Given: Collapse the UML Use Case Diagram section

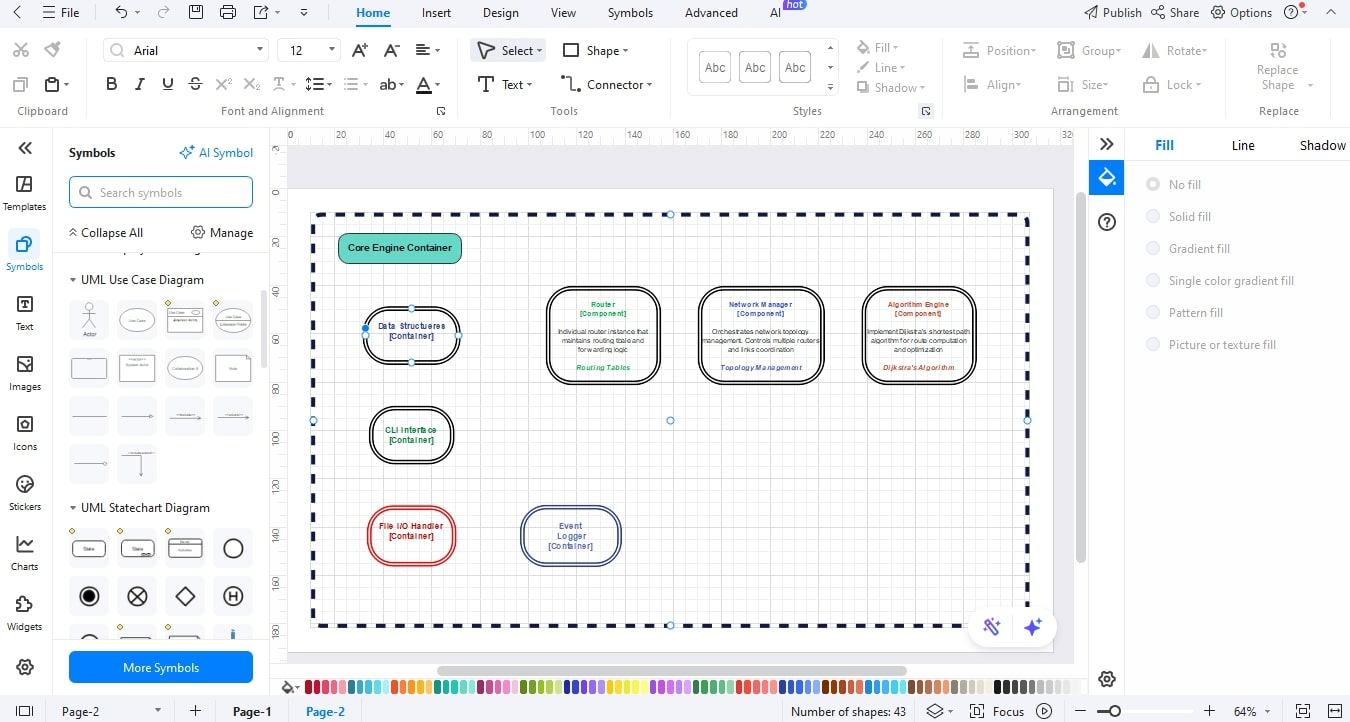Looking at the screenshot, I should [72, 280].
